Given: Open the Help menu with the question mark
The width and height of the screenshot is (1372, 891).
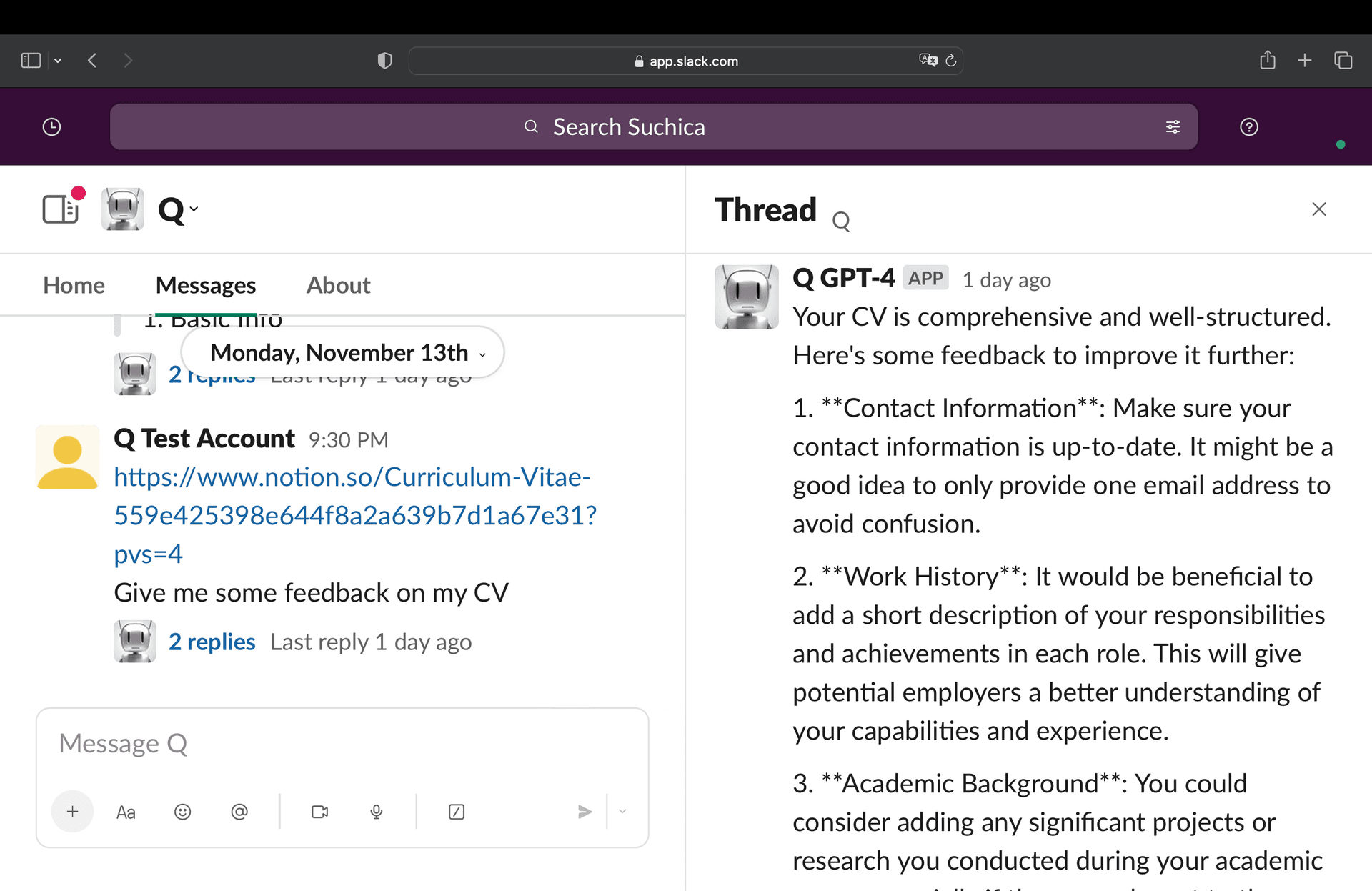Looking at the screenshot, I should [x=1248, y=126].
